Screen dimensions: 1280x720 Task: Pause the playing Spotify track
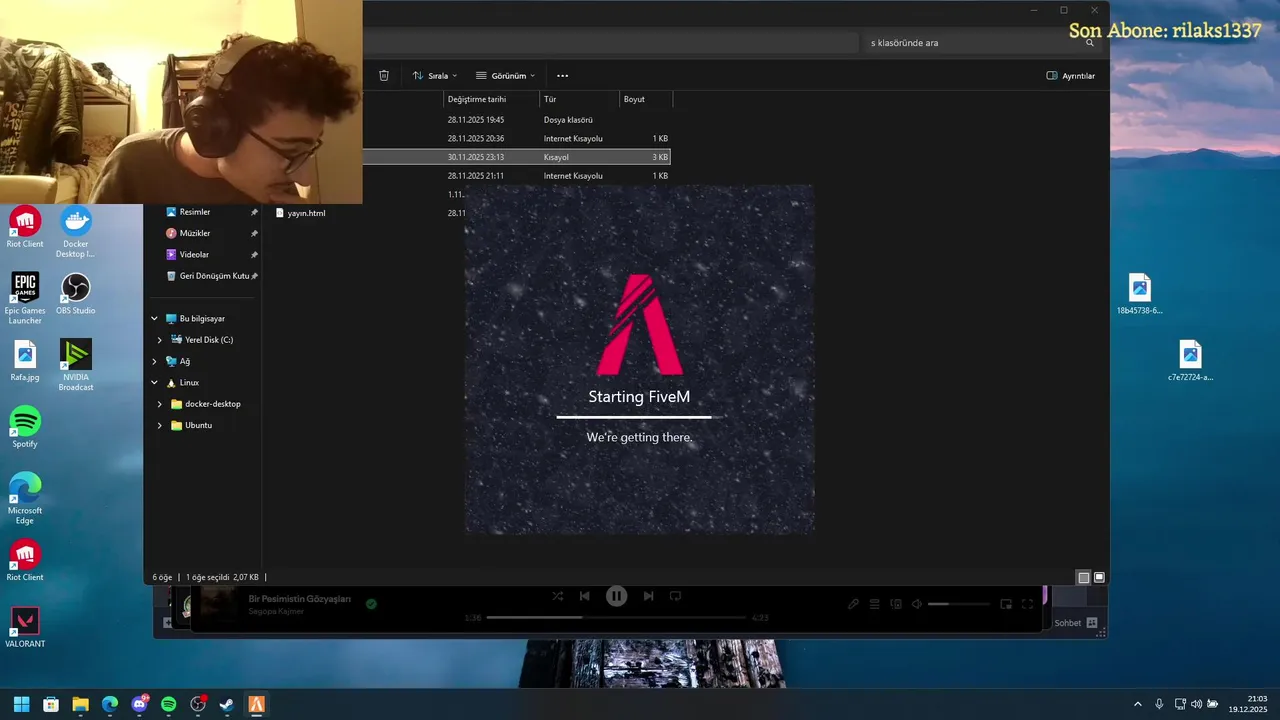click(617, 596)
